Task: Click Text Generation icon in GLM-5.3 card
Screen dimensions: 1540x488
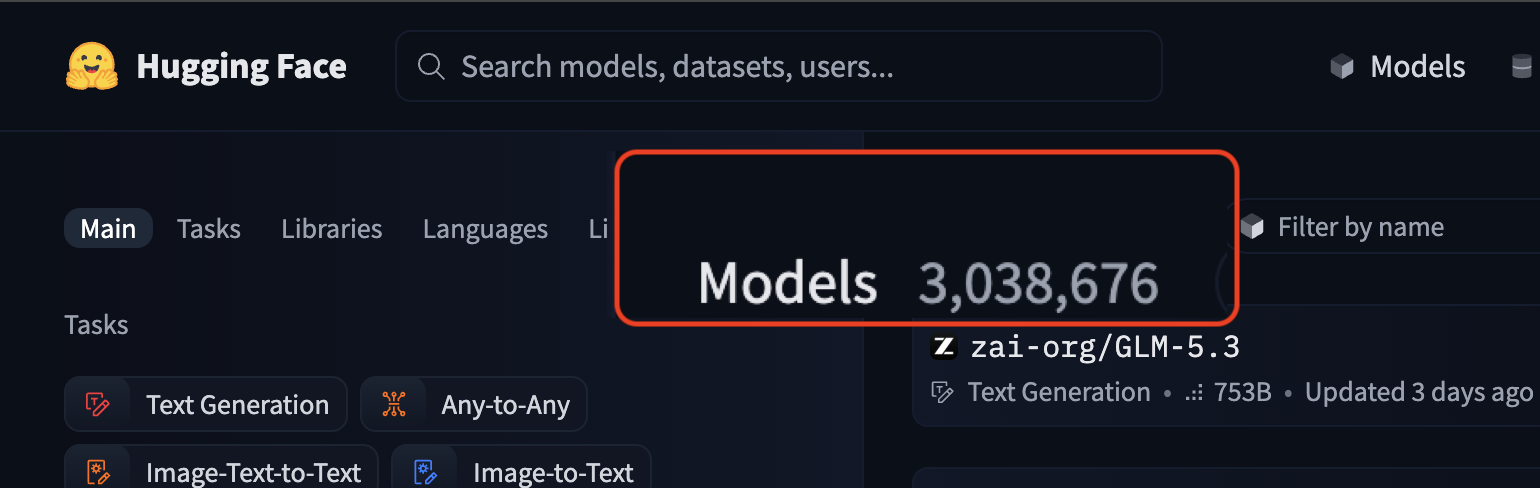Action: coord(942,392)
